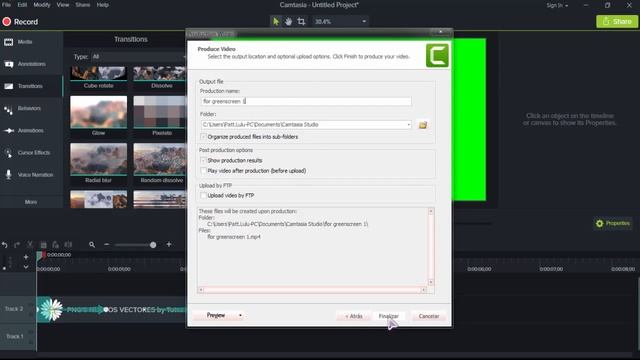
Task: Open the Media panel
Action: tap(31, 42)
